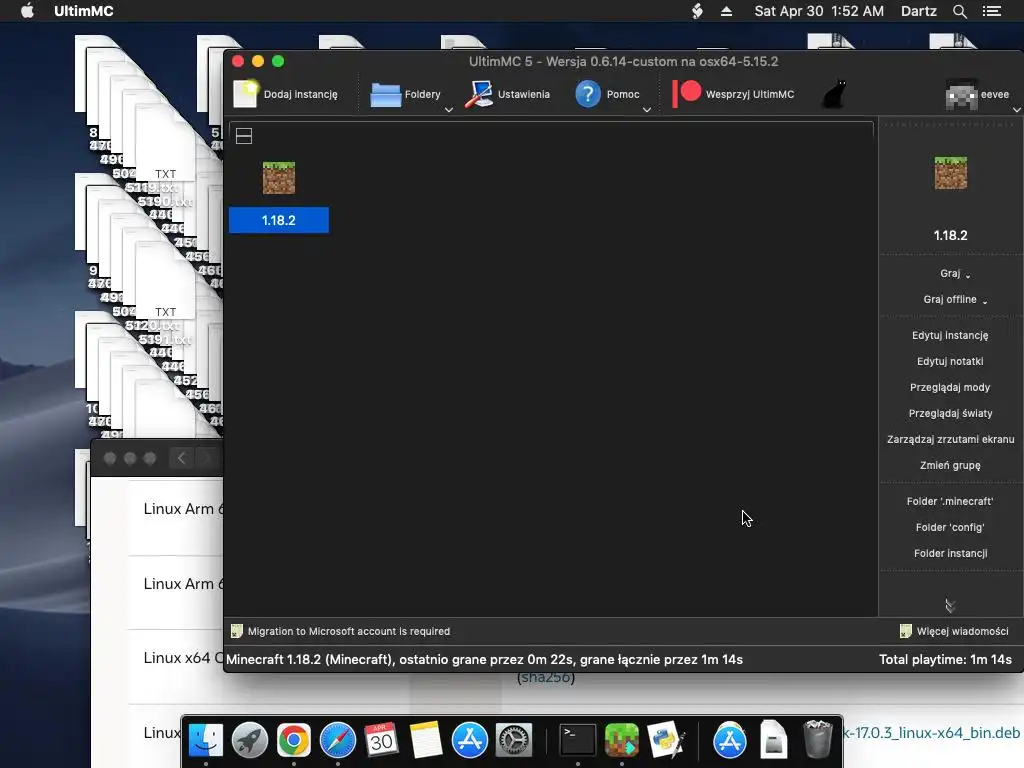Open the Trash in the dock

click(818, 741)
